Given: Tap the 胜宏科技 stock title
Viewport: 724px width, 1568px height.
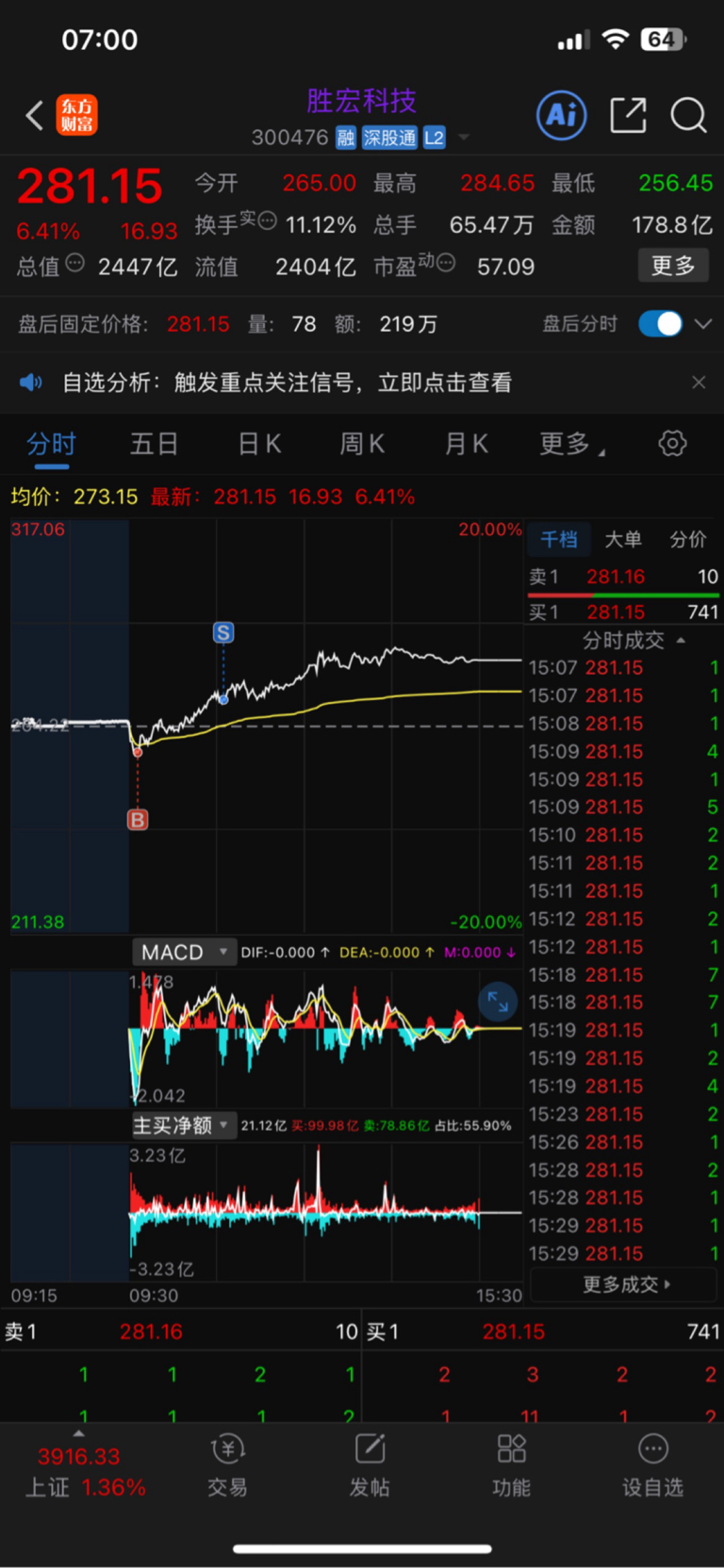Looking at the screenshot, I should pos(362,100).
